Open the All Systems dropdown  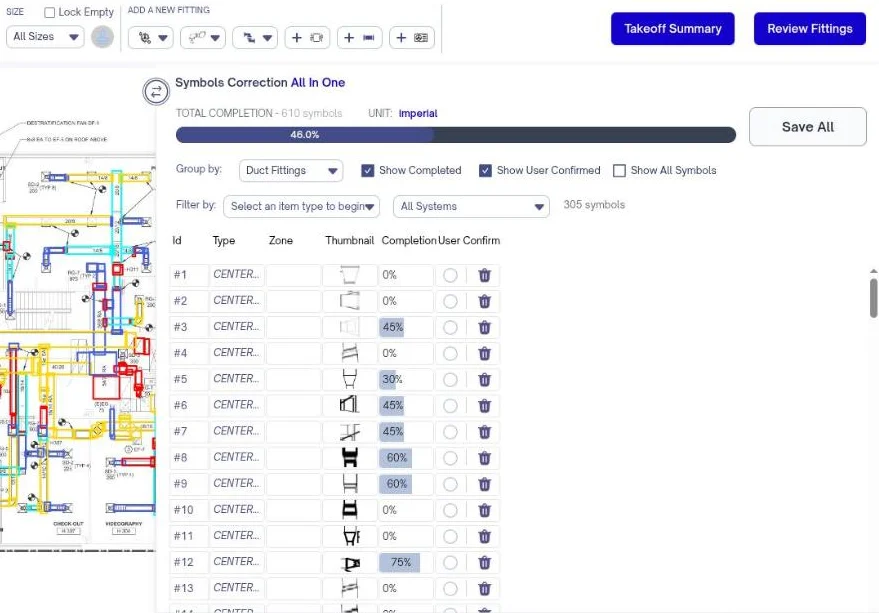click(x=471, y=206)
